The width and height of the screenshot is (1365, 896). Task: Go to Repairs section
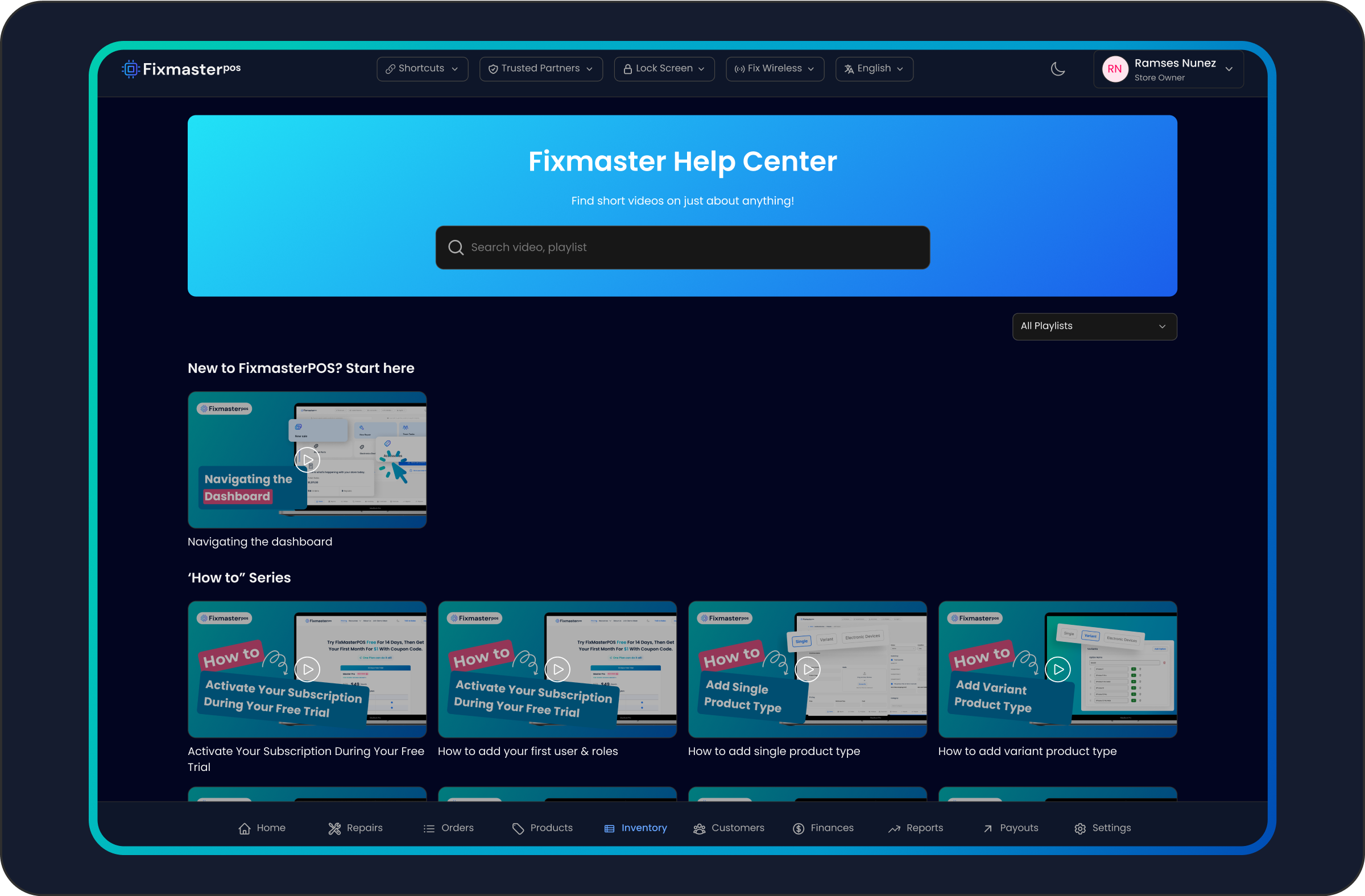point(355,828)
